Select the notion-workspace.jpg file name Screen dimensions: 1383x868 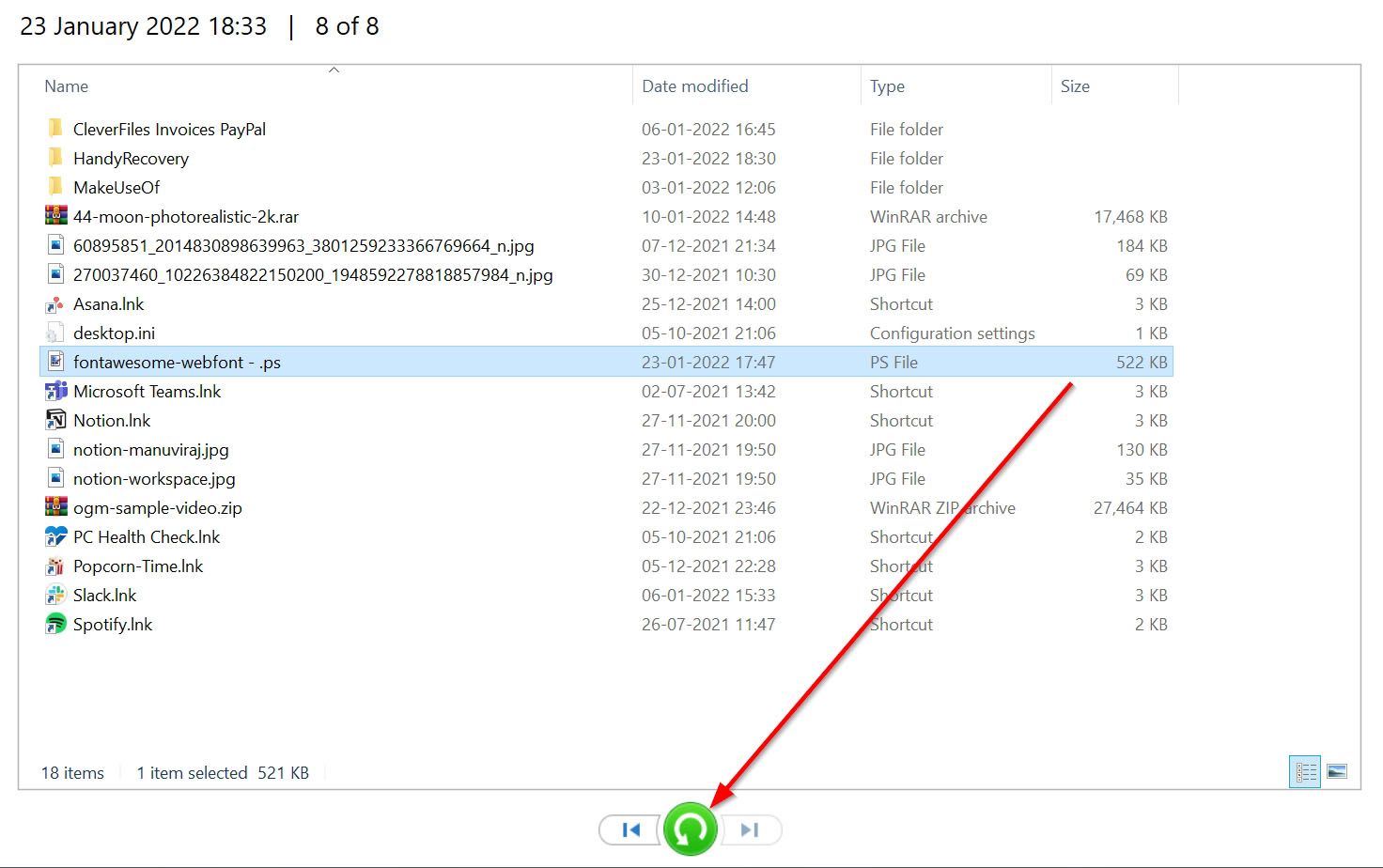pos(154,479)
